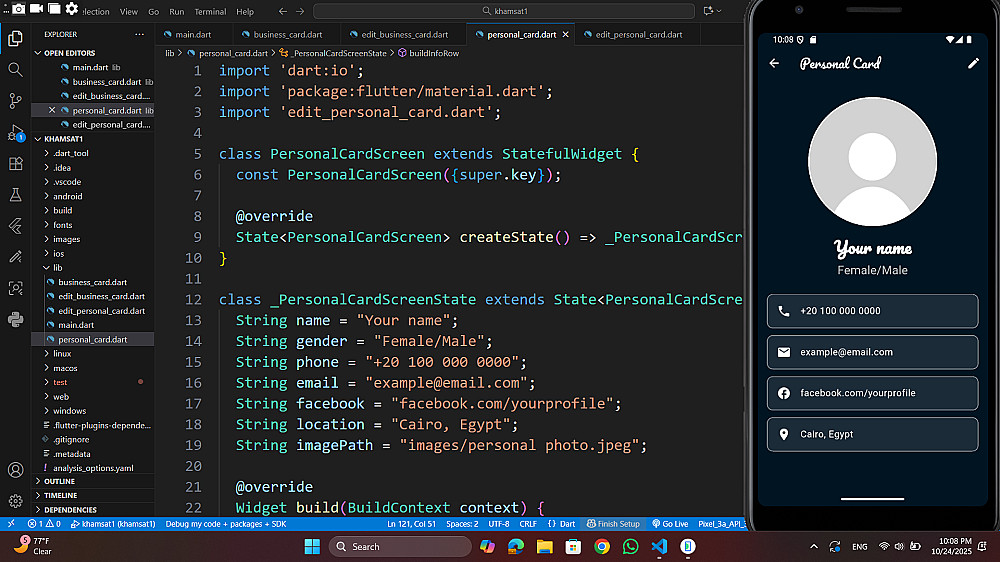1000x562 pixels.
Task: Open the Search view in activity bar
Action: point(15,70)
